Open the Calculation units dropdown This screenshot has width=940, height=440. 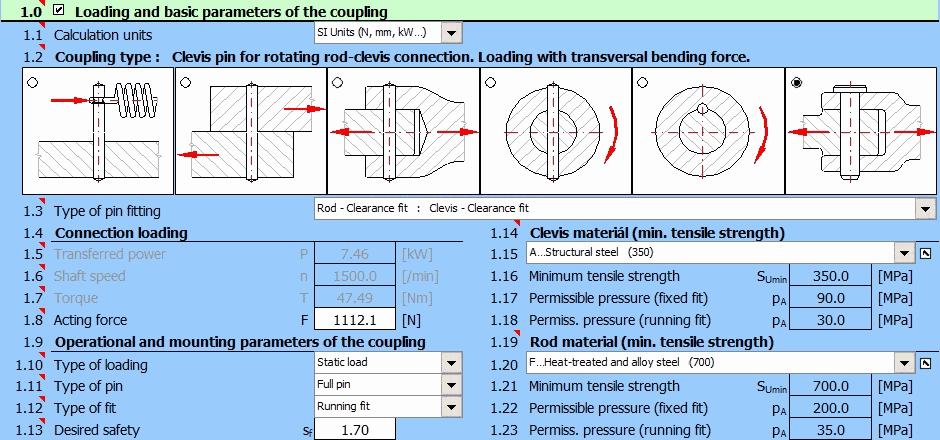click(451, 34)
